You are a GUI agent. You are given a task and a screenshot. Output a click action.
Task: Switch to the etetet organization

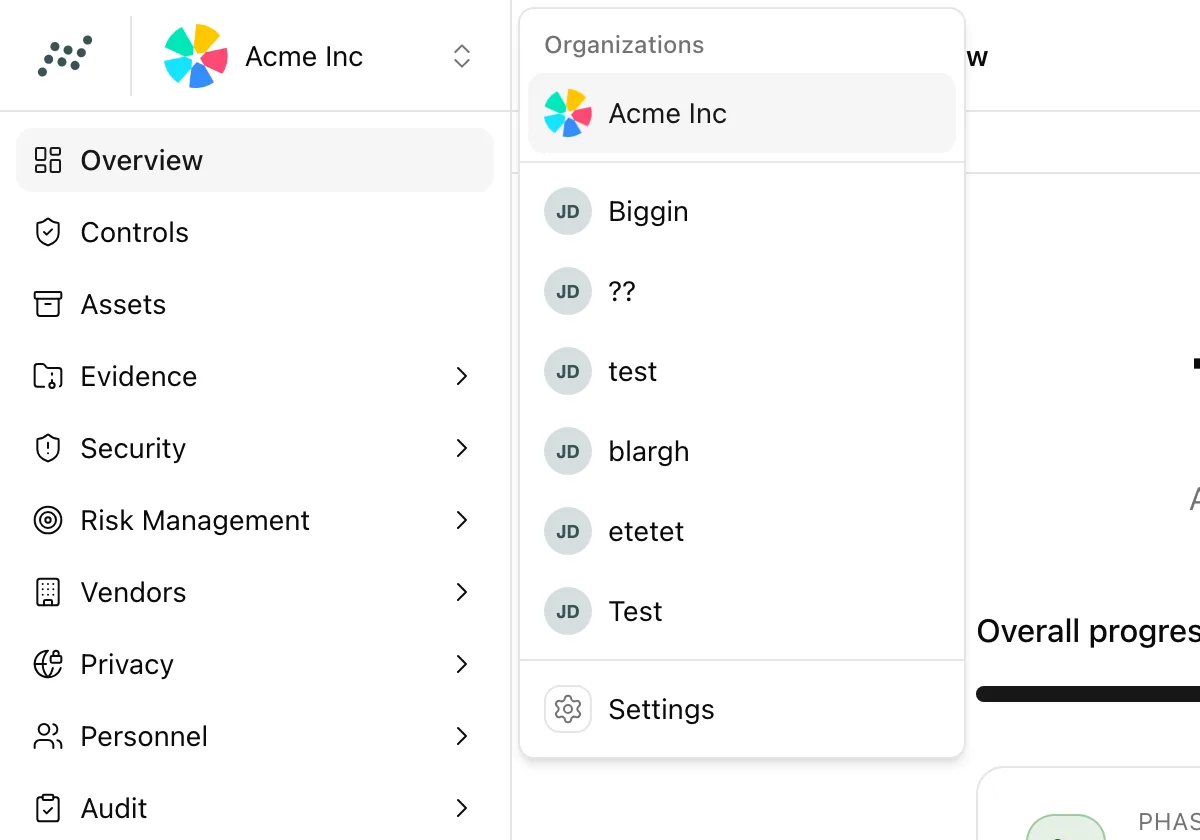(x=742, y=531)
